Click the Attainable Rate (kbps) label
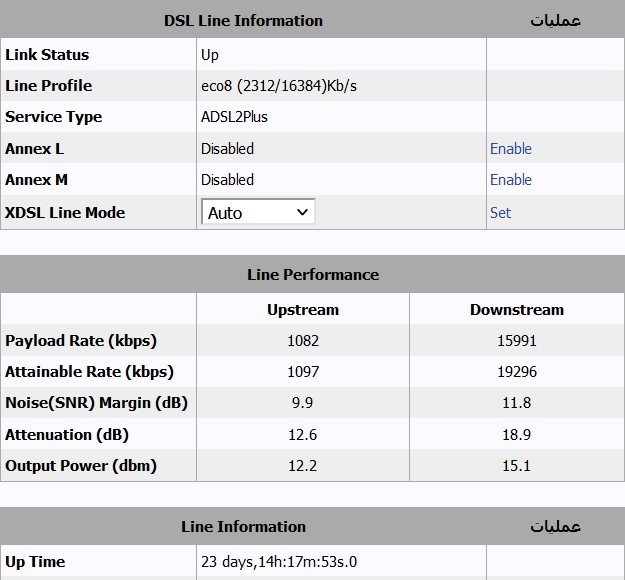The image size is (625, 580). 89,372
